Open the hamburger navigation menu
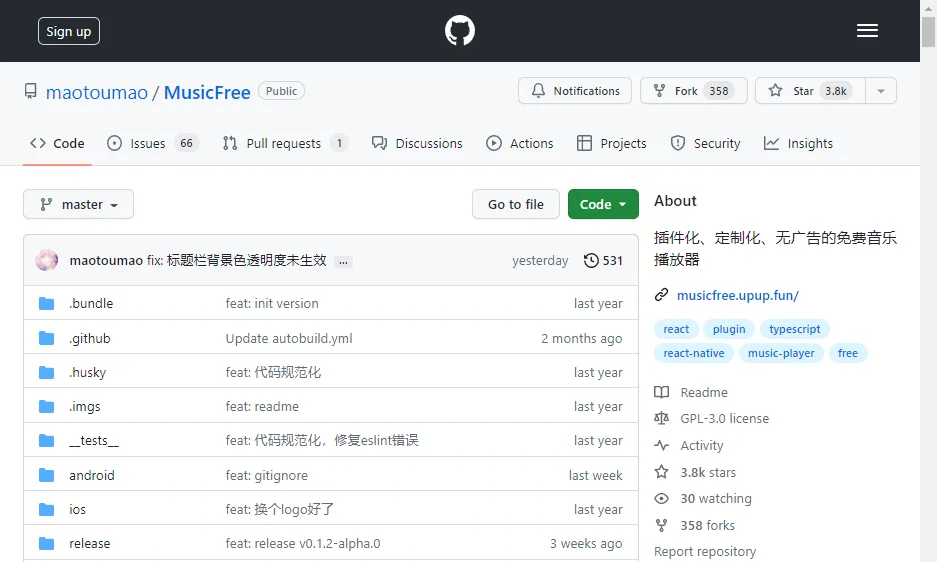The width and height of the screenshot is (937, 562). coord(867,30)
